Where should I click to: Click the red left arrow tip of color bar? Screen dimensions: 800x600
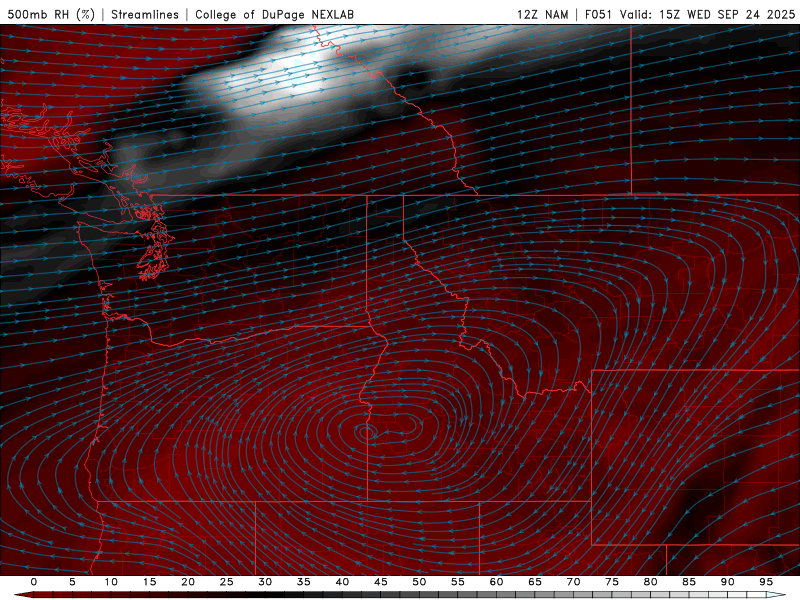23,595
